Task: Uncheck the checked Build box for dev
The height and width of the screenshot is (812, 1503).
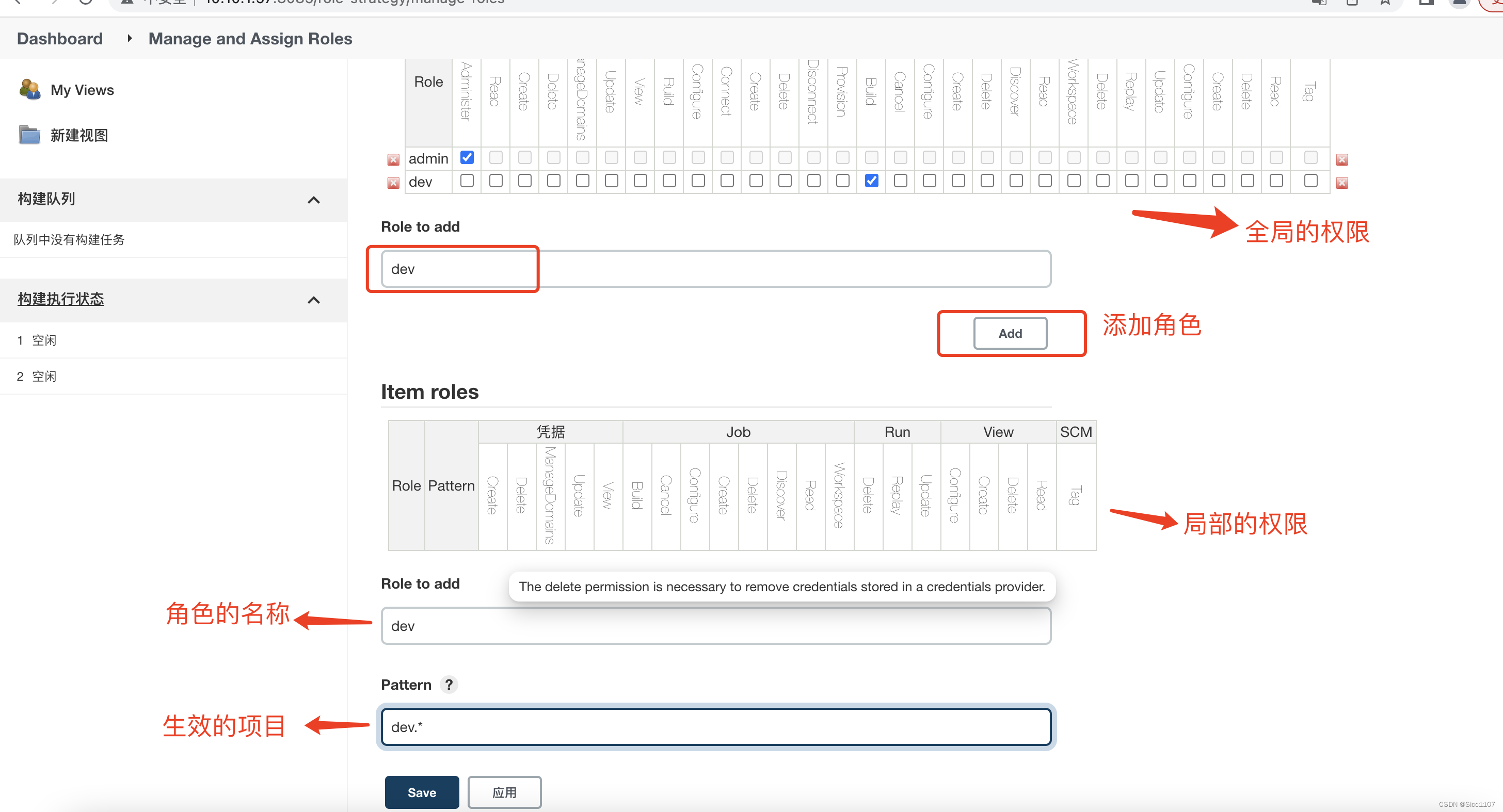Action: tap(872, 181)
